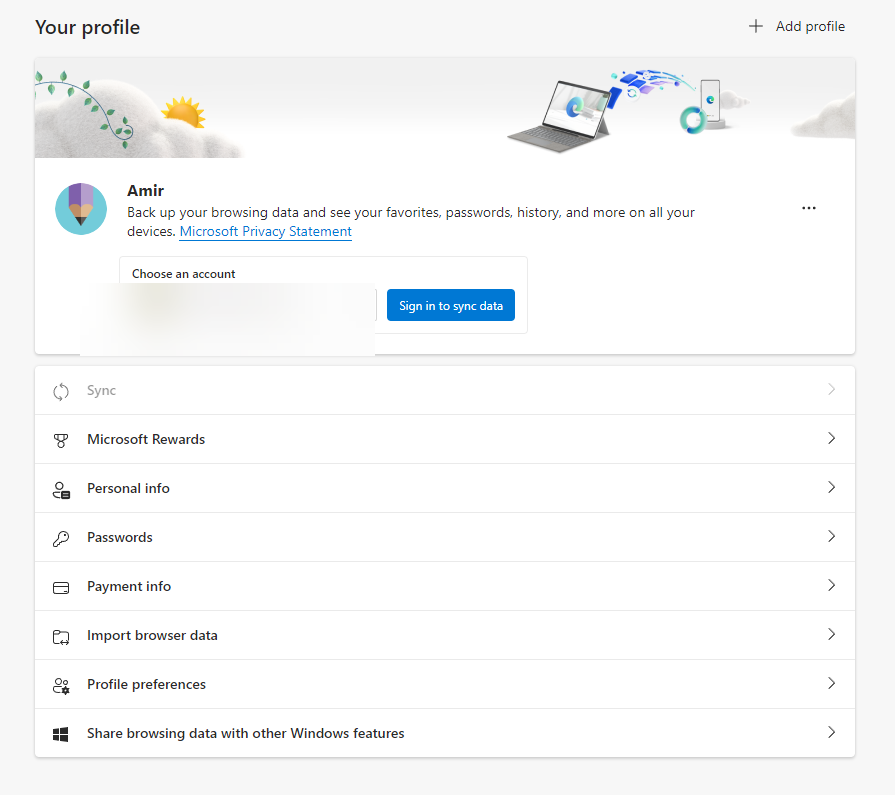The height and width of the screenshot is (795, 895).
Task: Expand the Microsoft Rewards chevron
Action: pos(831,439)
